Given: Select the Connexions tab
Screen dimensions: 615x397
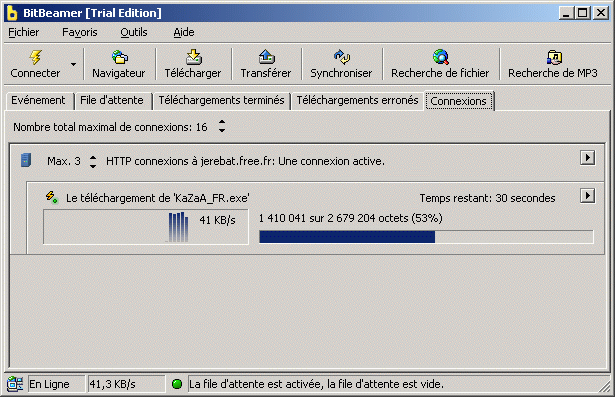Looking at the screenshot, I should (459, 101).
